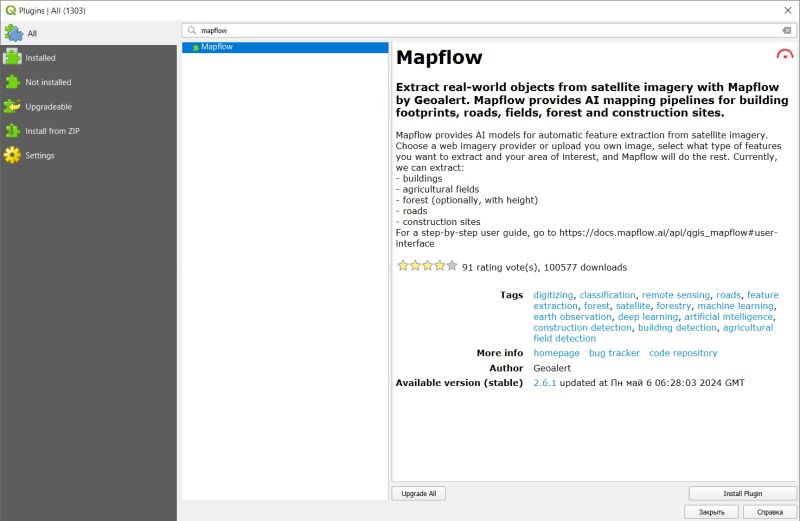Focus the plugin search field

point(489,31)
